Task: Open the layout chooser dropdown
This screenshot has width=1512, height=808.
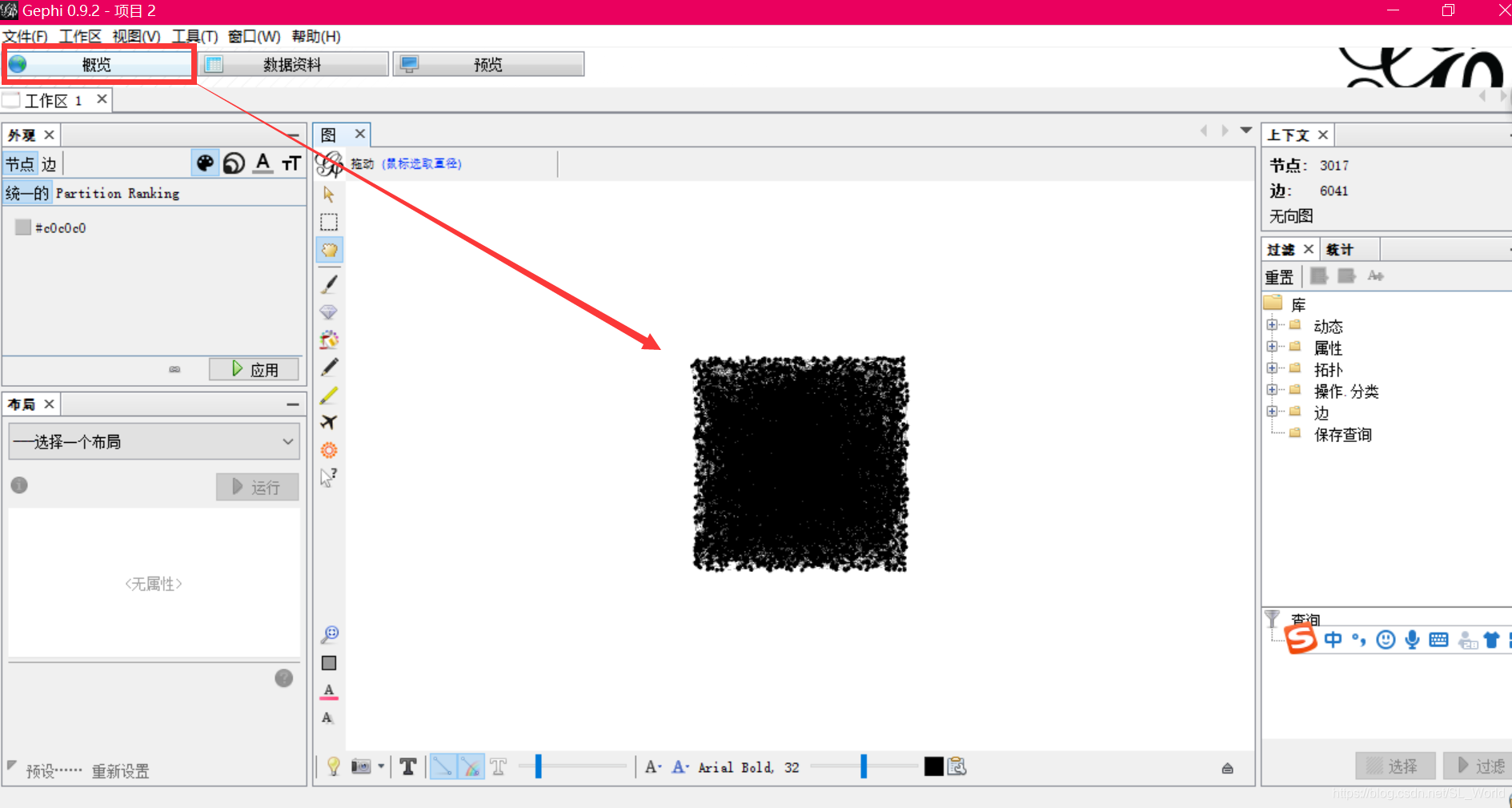Action: pos(154,441)
